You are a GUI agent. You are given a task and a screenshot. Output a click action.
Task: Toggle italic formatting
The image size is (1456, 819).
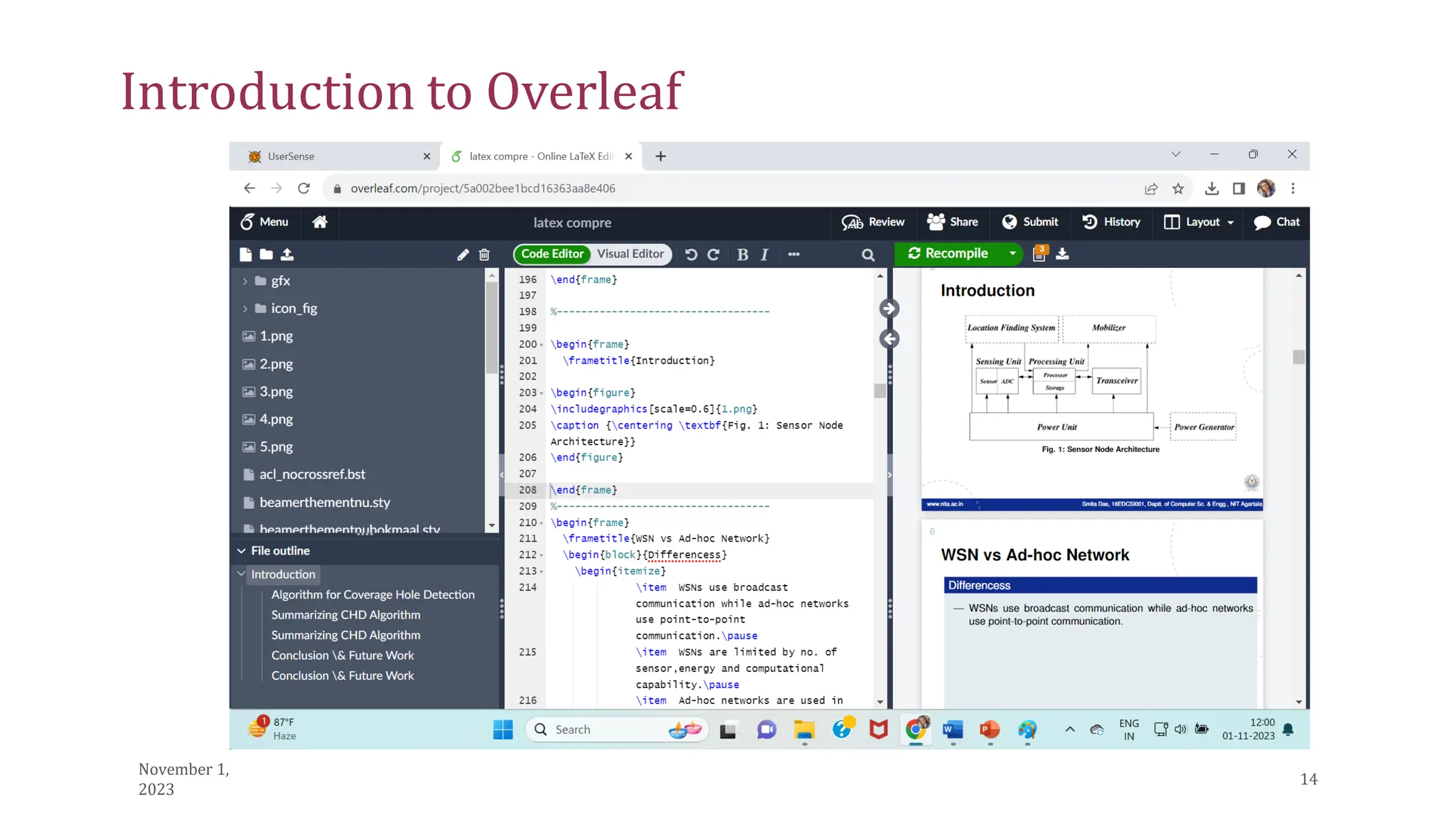tap(764, 255)
